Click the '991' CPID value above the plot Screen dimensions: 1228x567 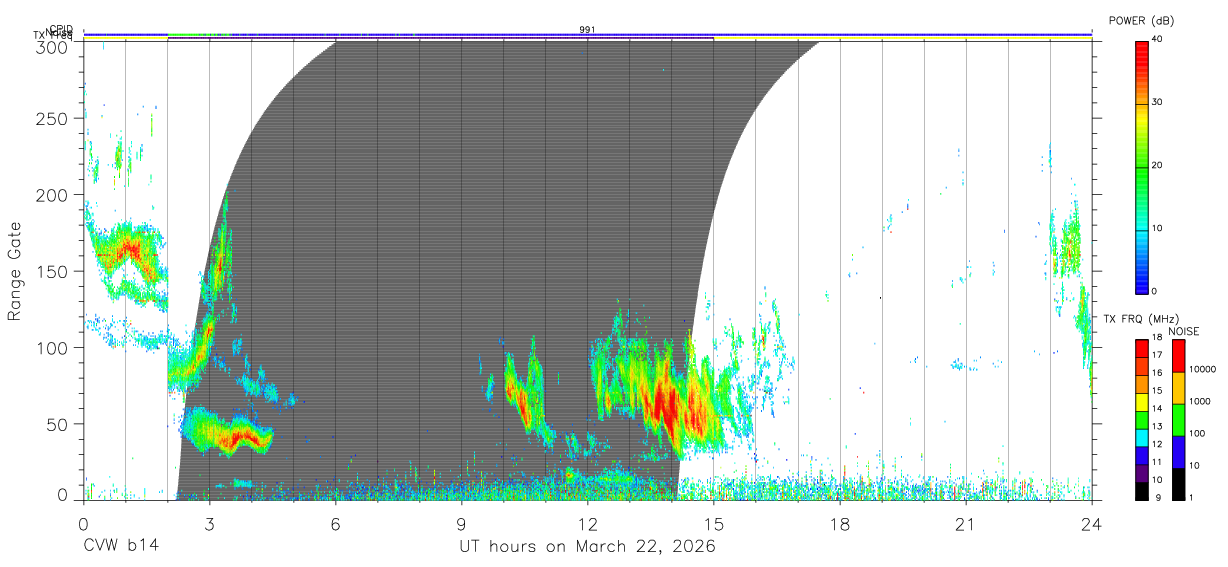tap(587, 30)
